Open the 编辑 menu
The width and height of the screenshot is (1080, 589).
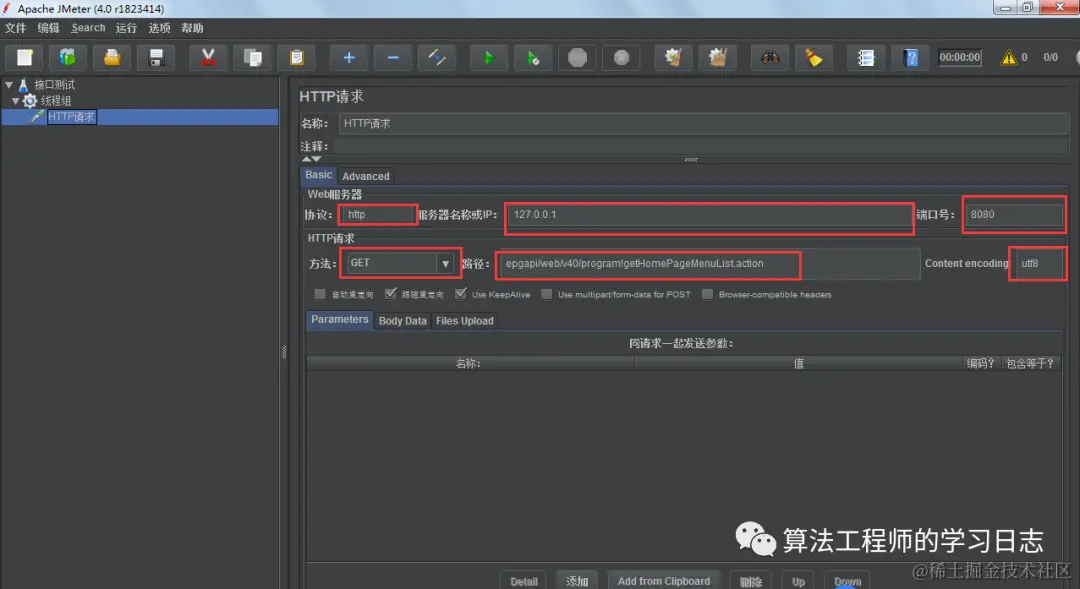click(x=48, y=28)
